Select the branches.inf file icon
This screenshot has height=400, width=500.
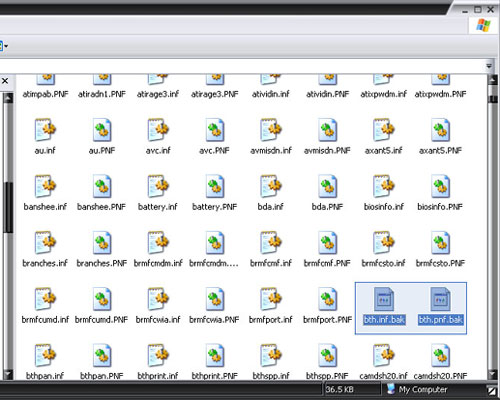pos(45,243)
